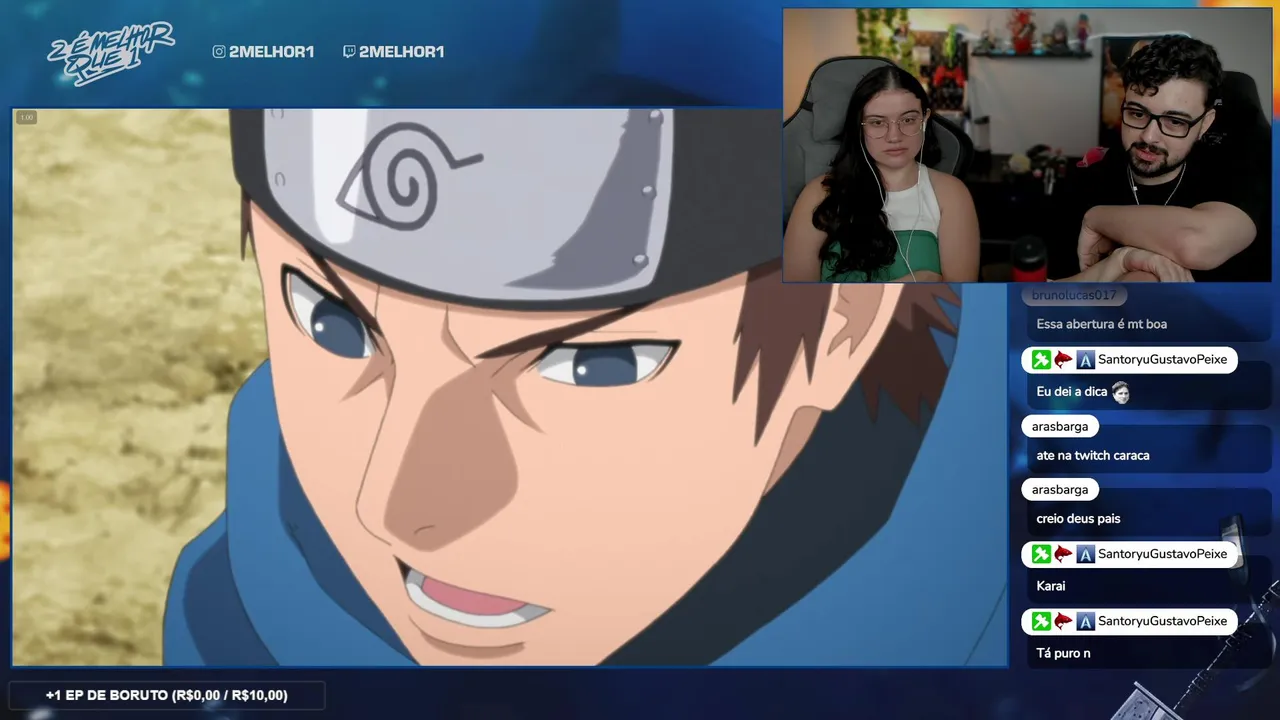This screenshot has height=720, width=1280.
Task: Click the chat message 'Tá puro n'
Action: (x=1063, y=653)
